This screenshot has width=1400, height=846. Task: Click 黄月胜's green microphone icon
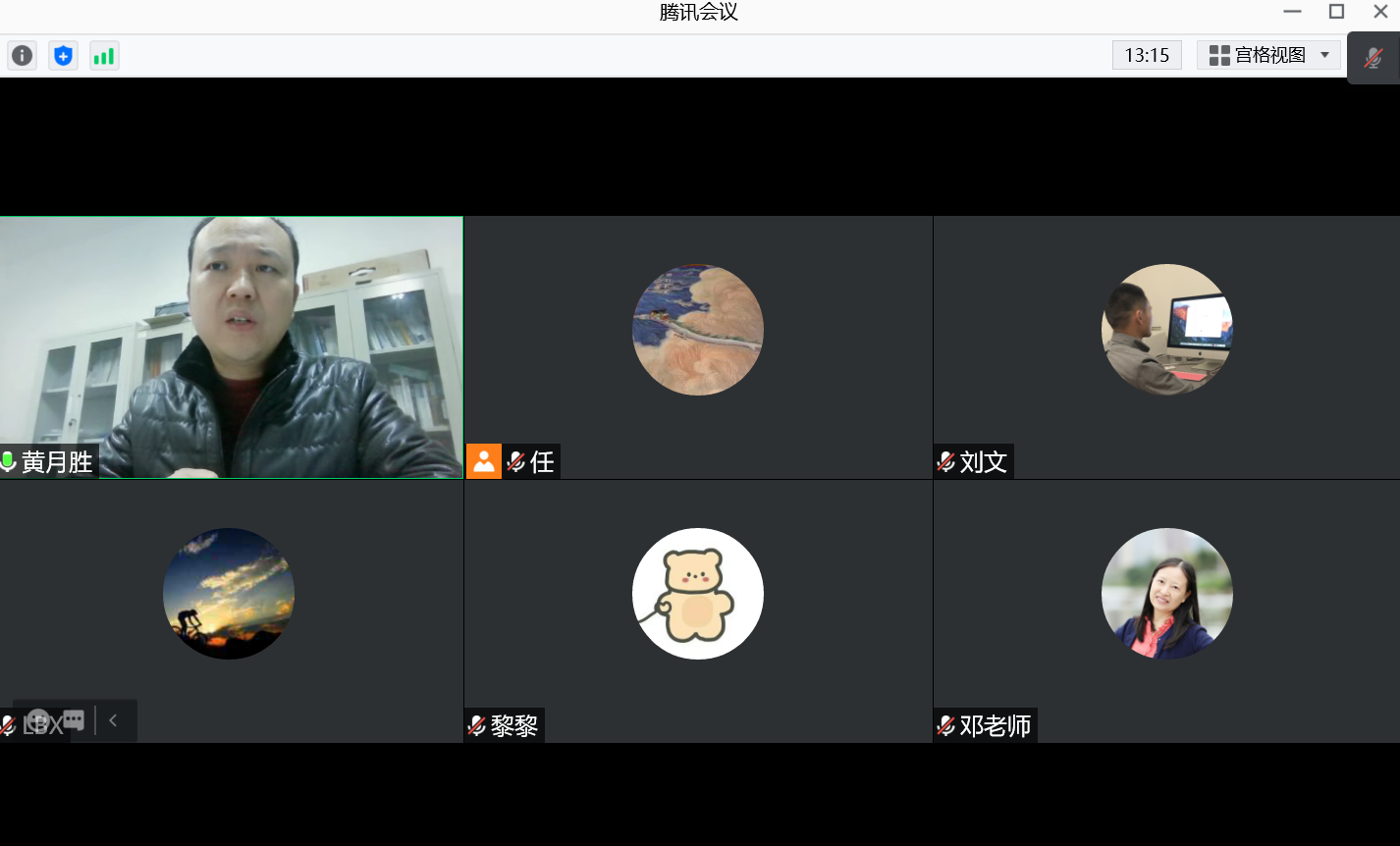pos(9,461)
